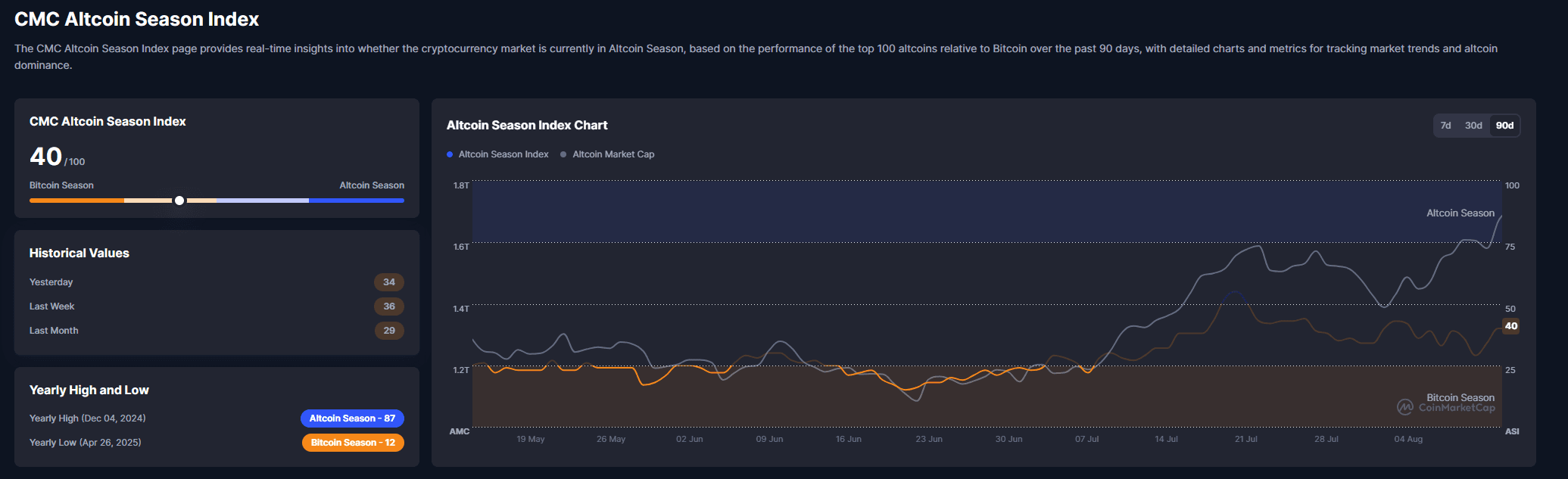Click the AMC axis label
The image size is (1568, 479).
460,431
